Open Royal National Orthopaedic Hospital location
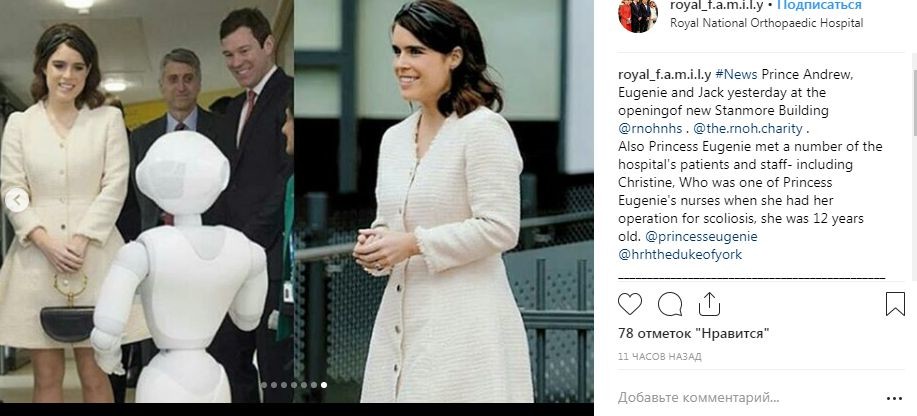The width and height of the screenshot is (917, 416). click(x=766, y=23)
